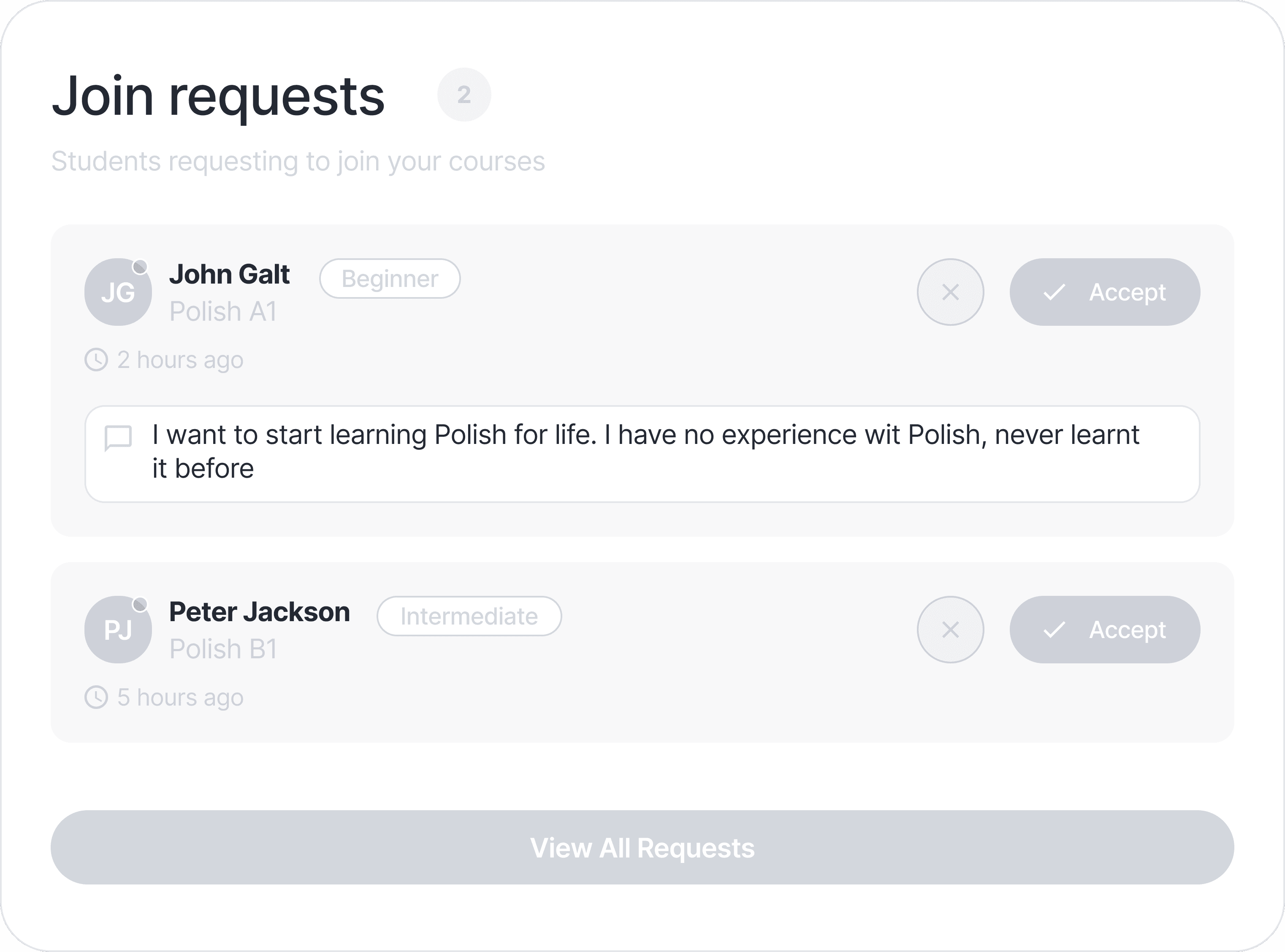Click the Beginner level badge

(390, 279)
